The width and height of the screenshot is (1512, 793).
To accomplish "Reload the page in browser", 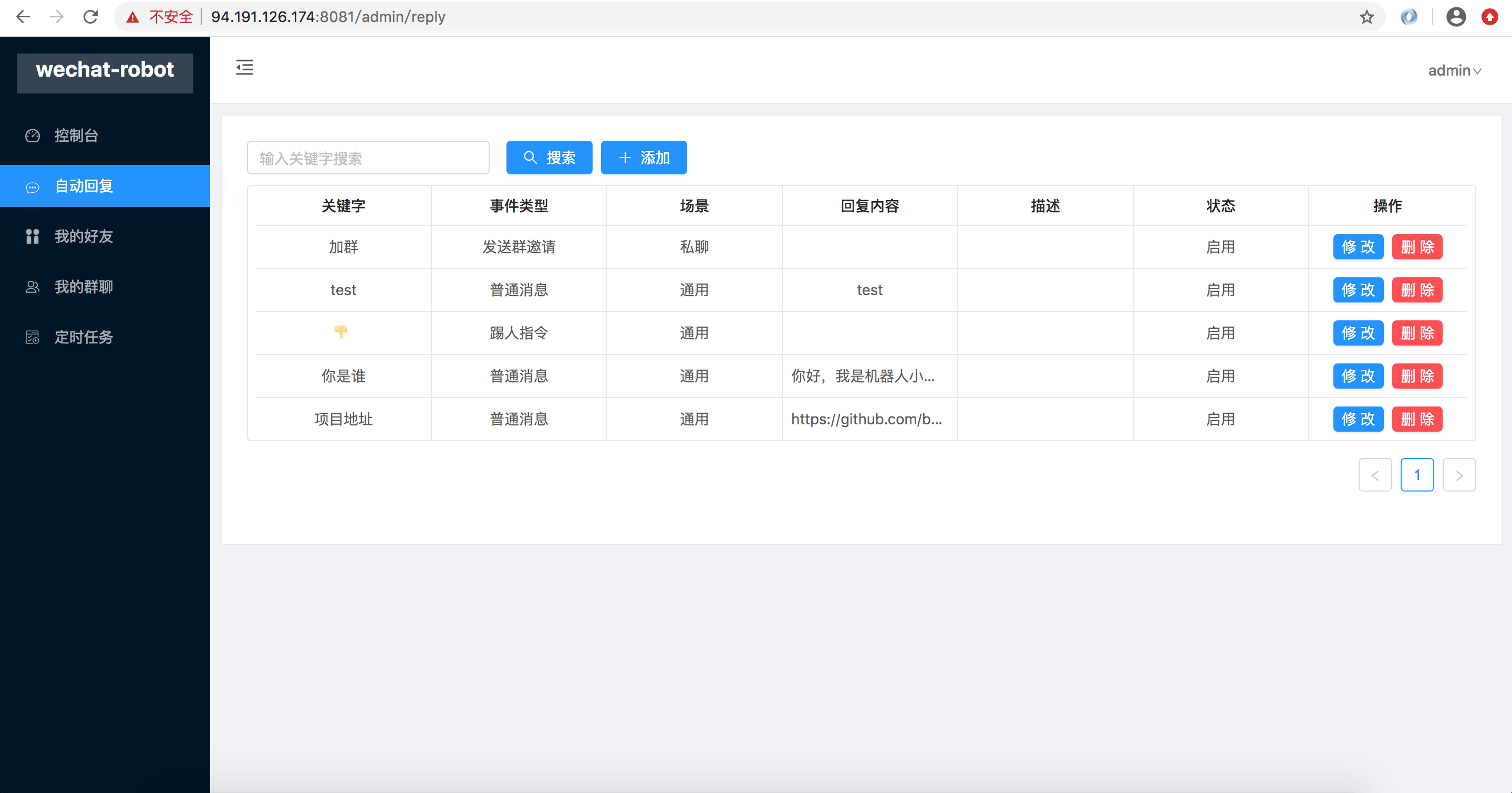I will (90, 17).
